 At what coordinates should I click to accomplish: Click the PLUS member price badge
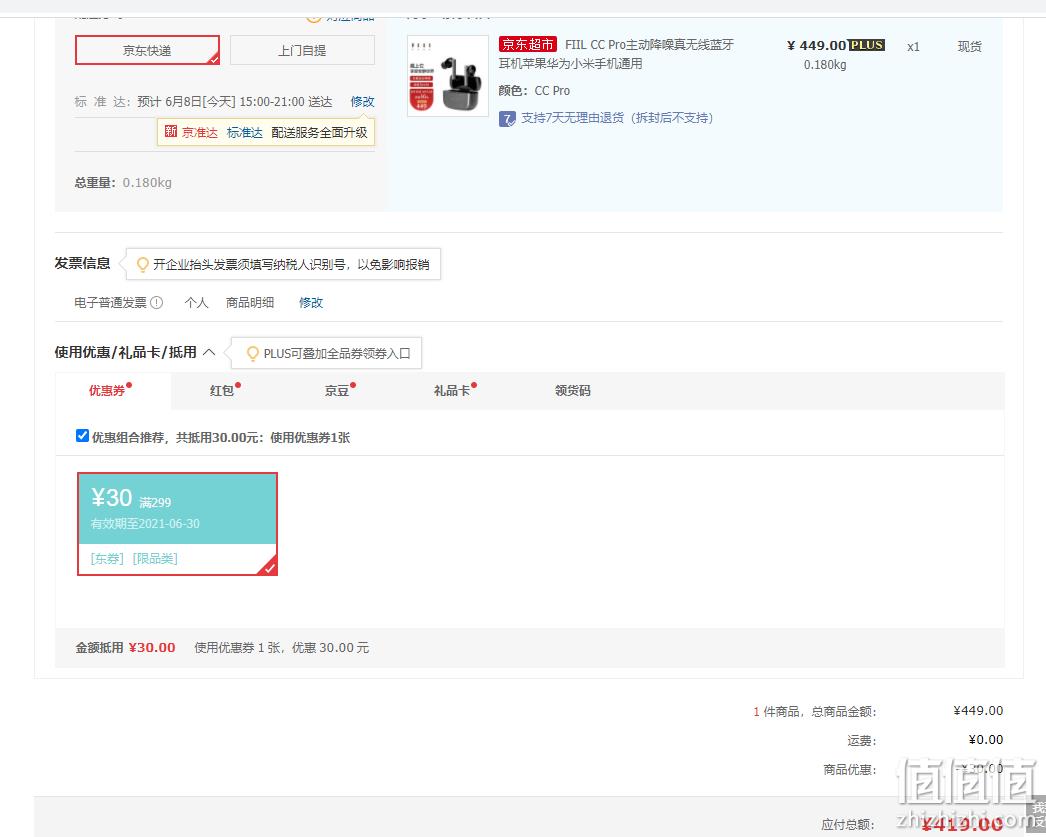pos(867,45)
